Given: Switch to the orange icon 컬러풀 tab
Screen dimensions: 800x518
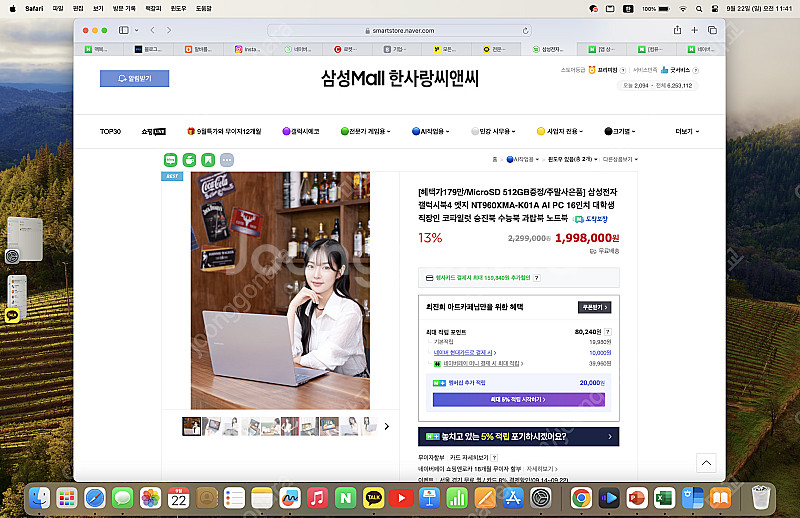Looking at the screenshot, I should click(198, 49).
